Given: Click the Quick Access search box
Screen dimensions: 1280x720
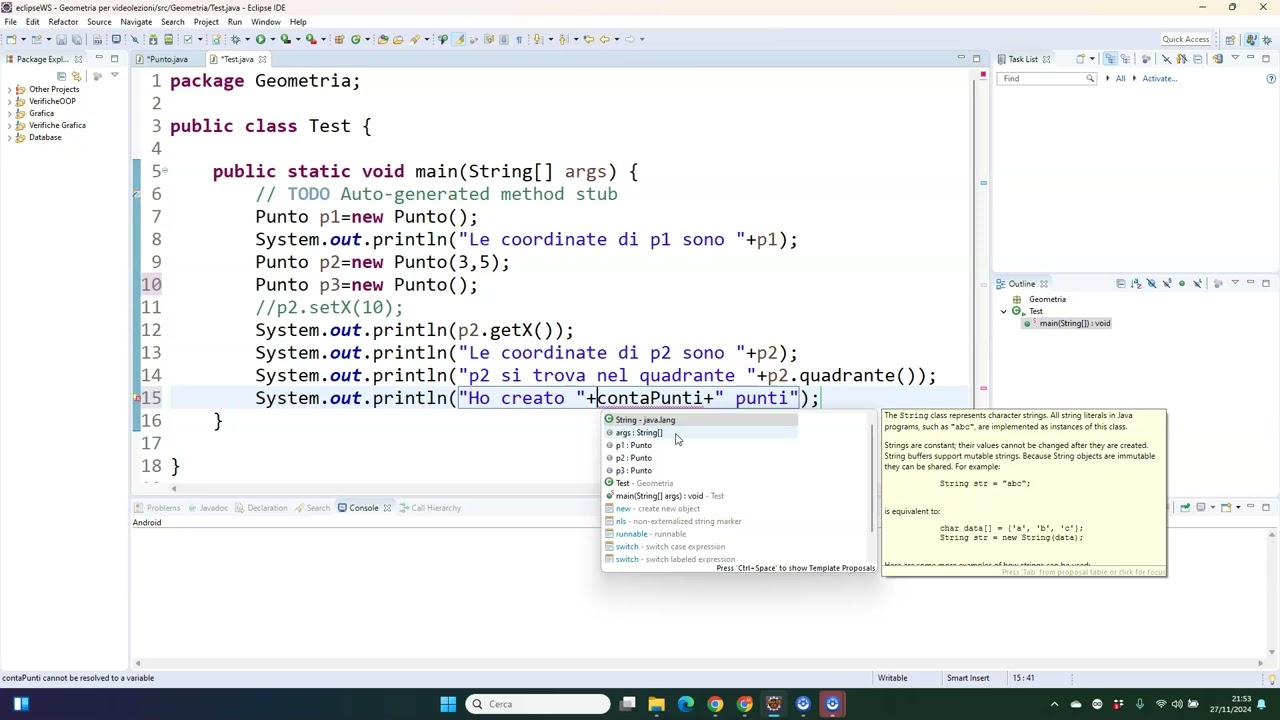Looking at the screenshot, I should coord(1186,39).
